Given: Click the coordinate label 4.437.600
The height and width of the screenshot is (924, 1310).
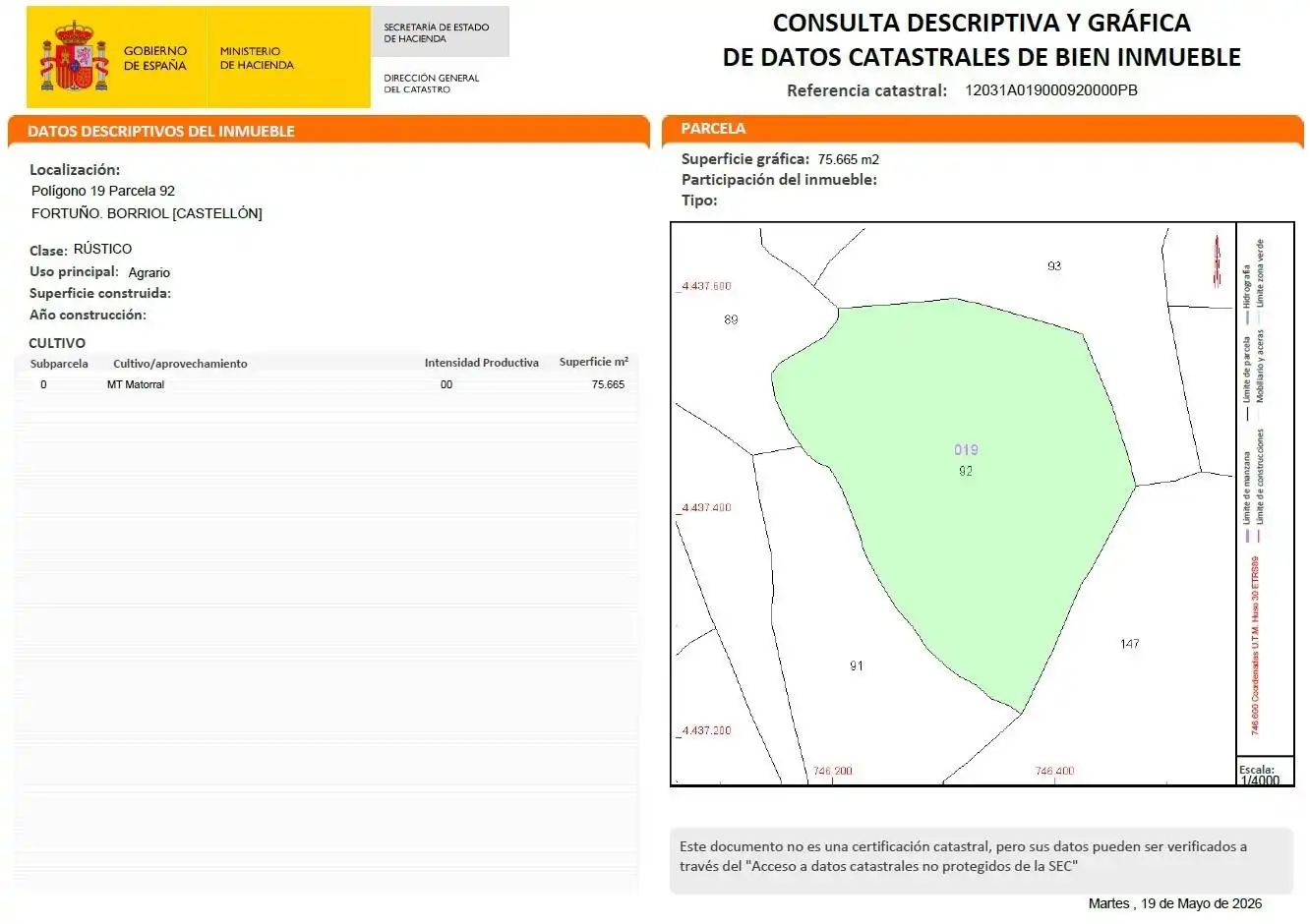Looking at the screenshot, I should (x=706, y=286).
